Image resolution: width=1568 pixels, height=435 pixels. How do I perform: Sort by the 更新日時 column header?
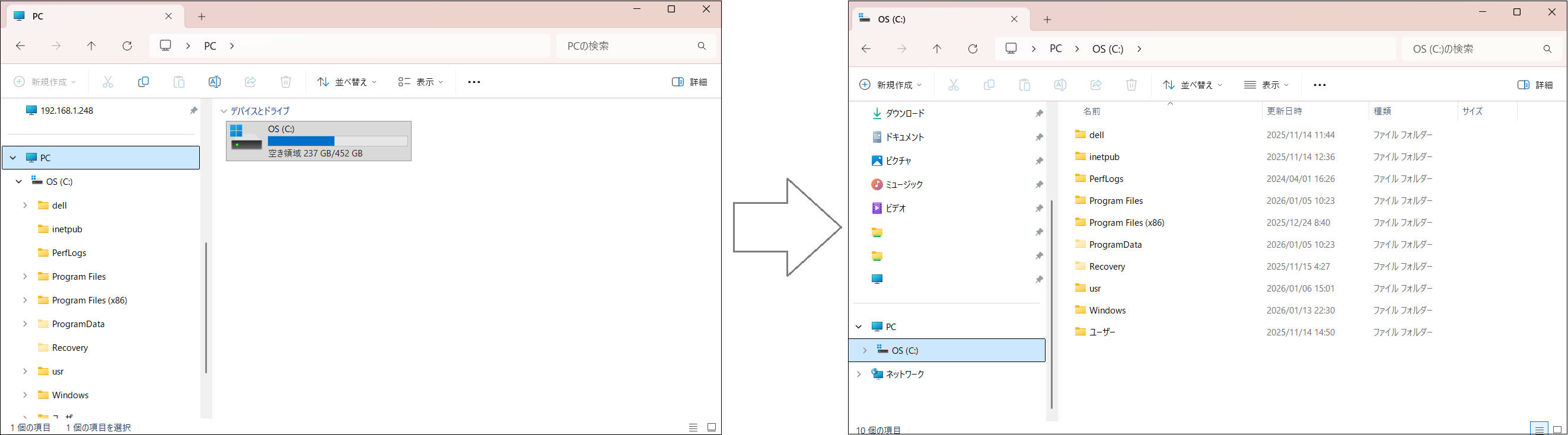tap(1285, 111)
